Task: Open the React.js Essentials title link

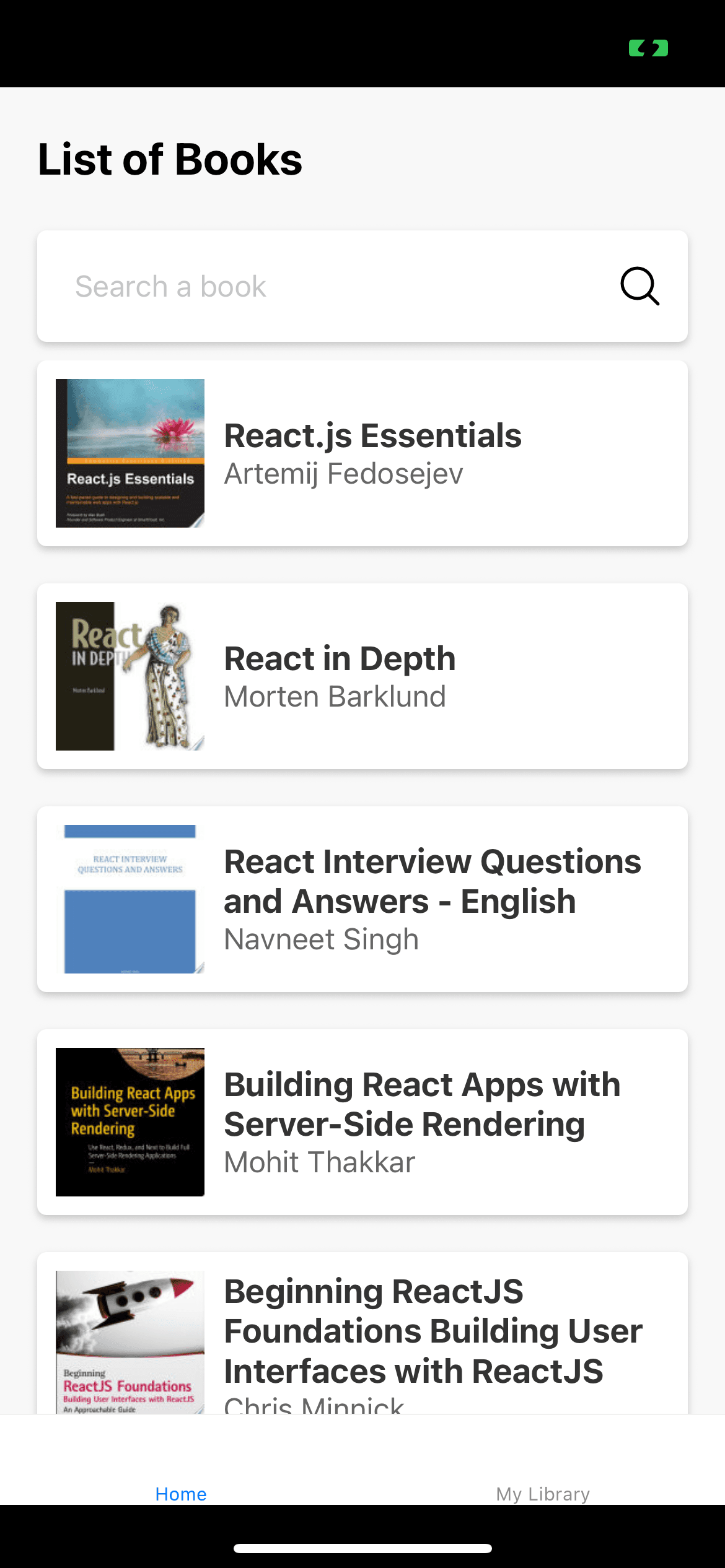Action: pyautogui.click(x=372, y=435)
